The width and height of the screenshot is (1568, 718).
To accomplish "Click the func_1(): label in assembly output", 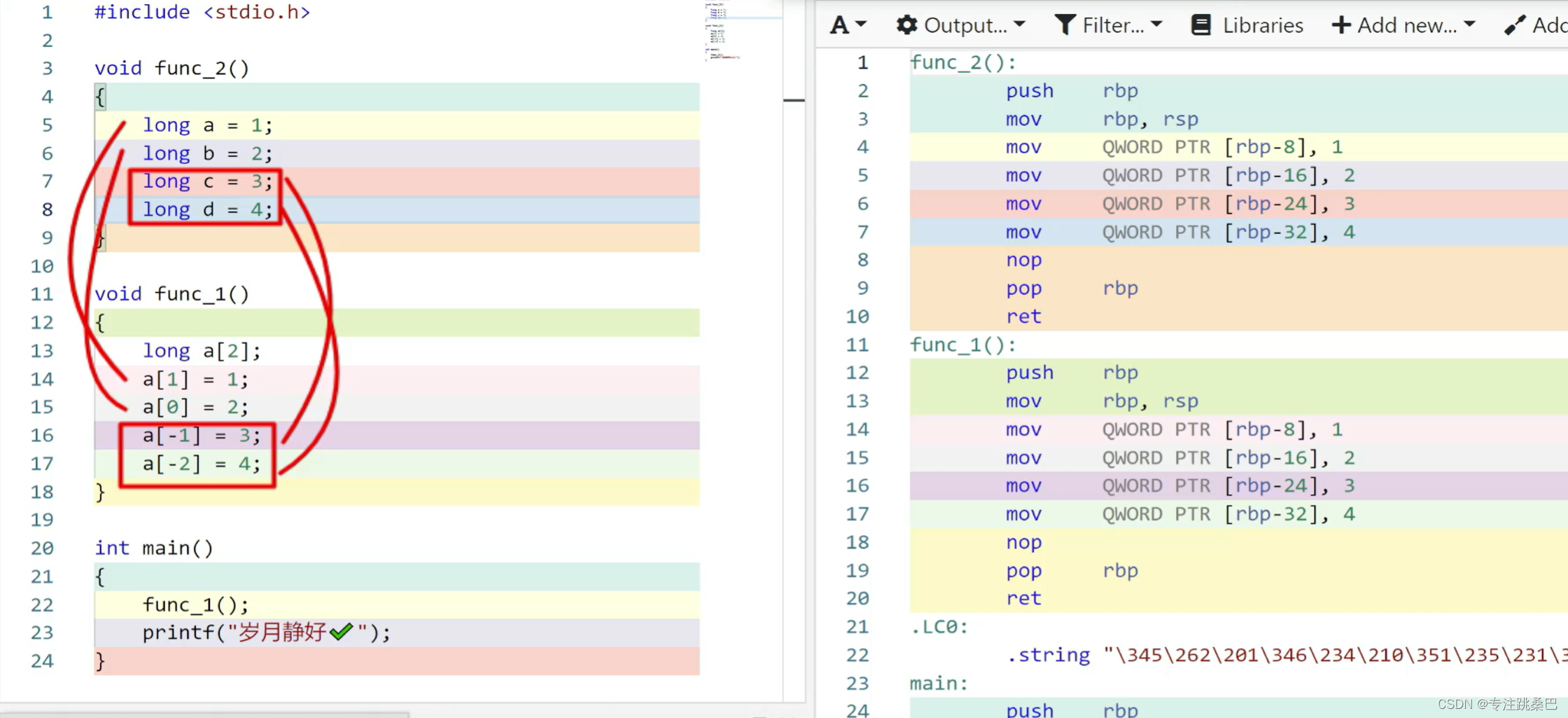I will [x=962, y=345].
